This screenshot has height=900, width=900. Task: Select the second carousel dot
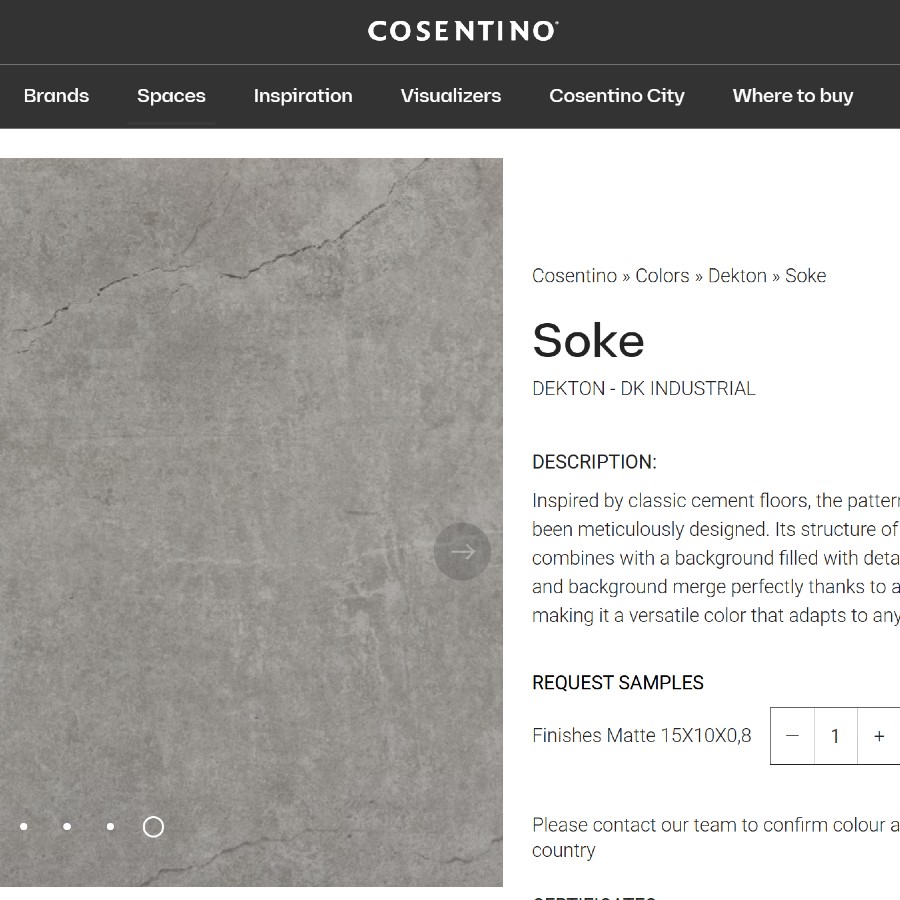67,827
